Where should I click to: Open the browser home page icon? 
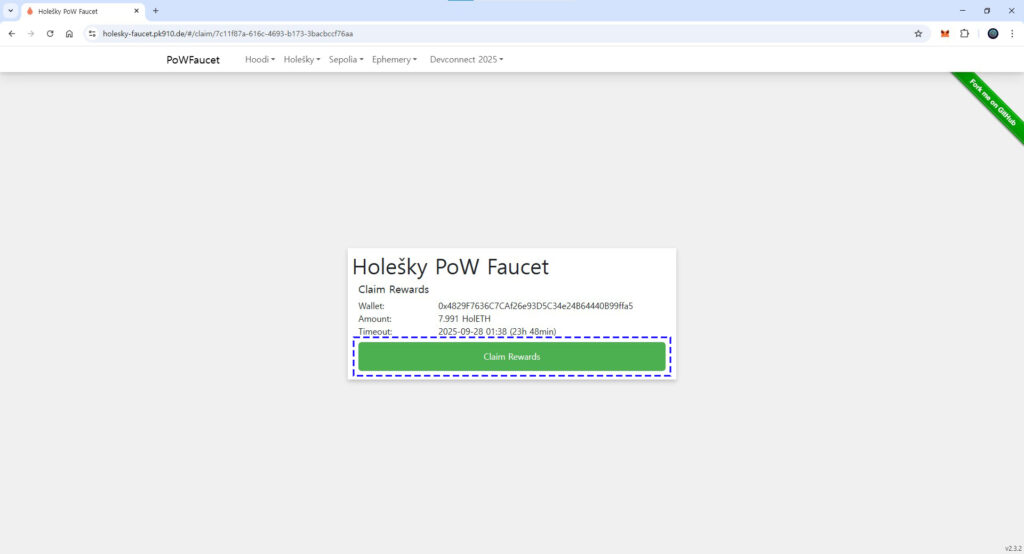(x=69, y=33)
